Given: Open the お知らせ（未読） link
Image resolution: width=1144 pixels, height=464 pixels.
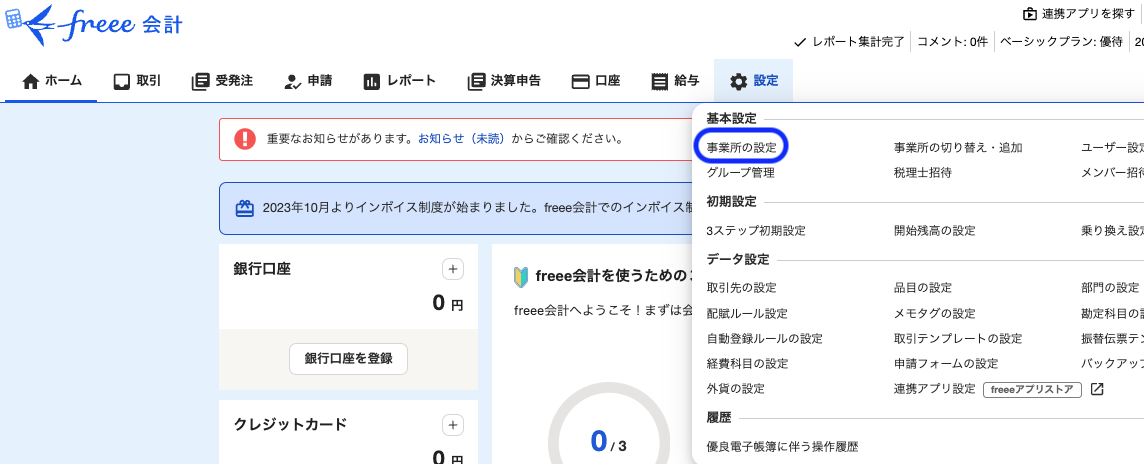Looking at the screenshot, I should 461,138.
